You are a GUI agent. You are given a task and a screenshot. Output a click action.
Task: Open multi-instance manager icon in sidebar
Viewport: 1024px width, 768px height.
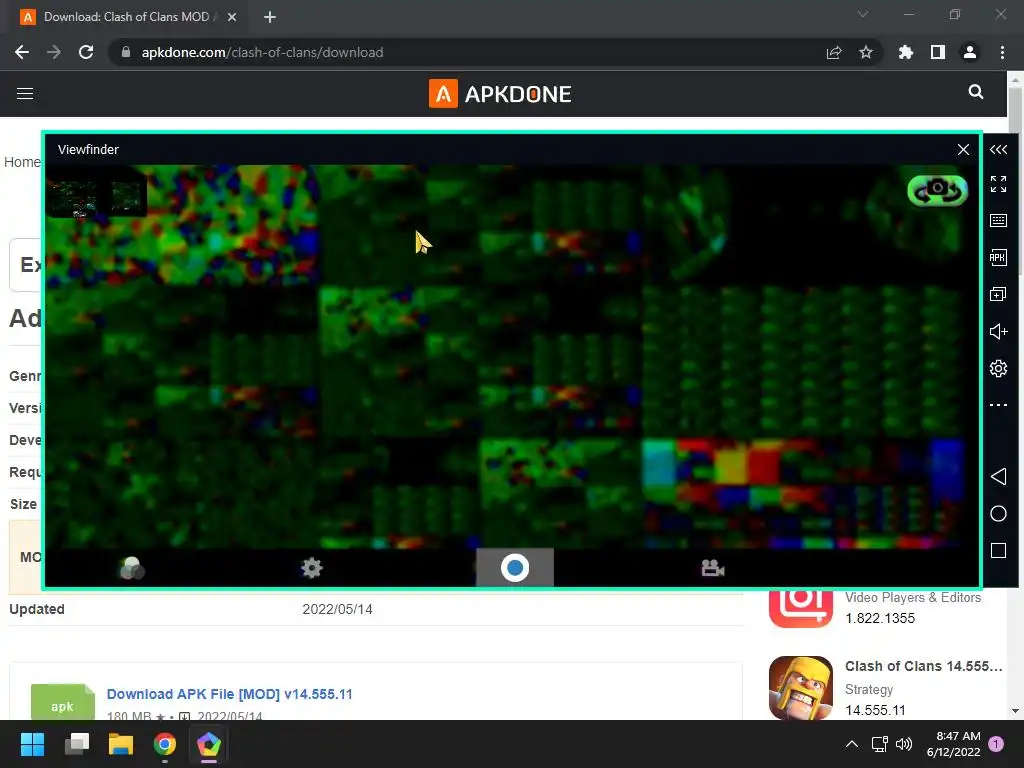click(x=998, y=295)
